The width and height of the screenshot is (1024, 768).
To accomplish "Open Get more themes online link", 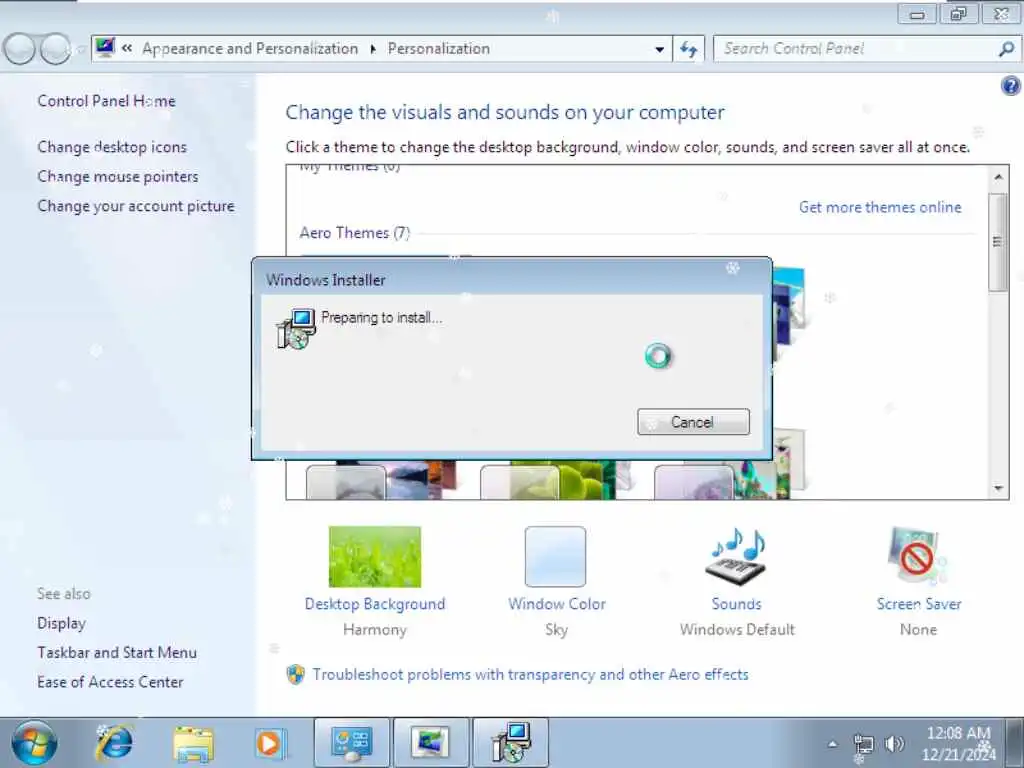I will pos(880,207).
